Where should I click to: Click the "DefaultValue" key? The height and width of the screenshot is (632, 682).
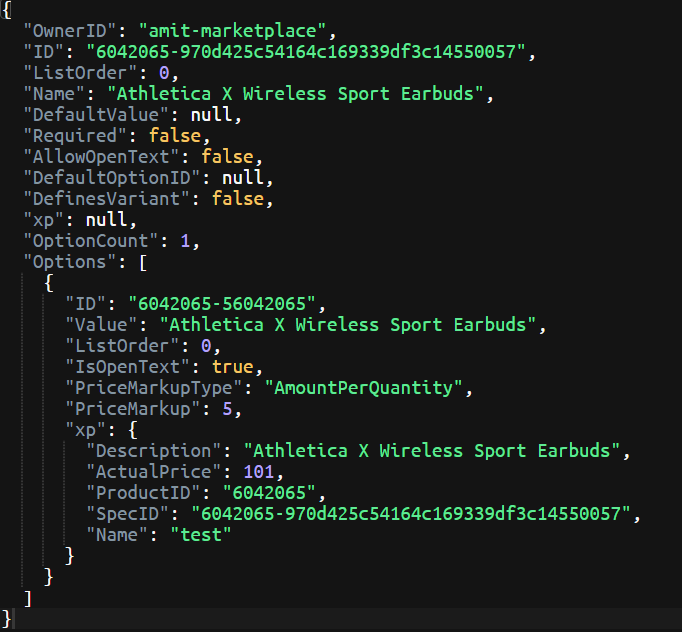pos(97,115)
